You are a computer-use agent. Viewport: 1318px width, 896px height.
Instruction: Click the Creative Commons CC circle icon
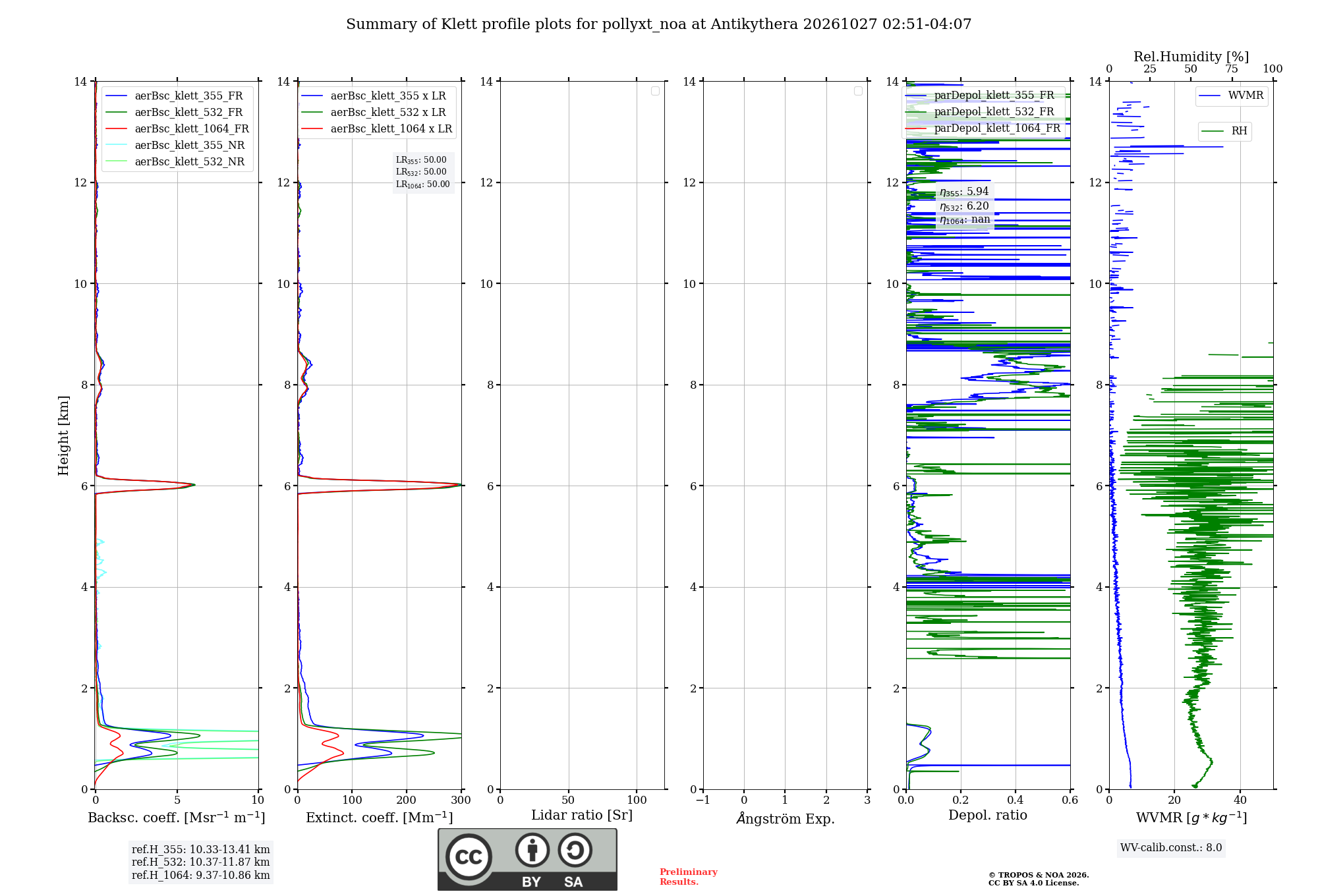[469, 856]
